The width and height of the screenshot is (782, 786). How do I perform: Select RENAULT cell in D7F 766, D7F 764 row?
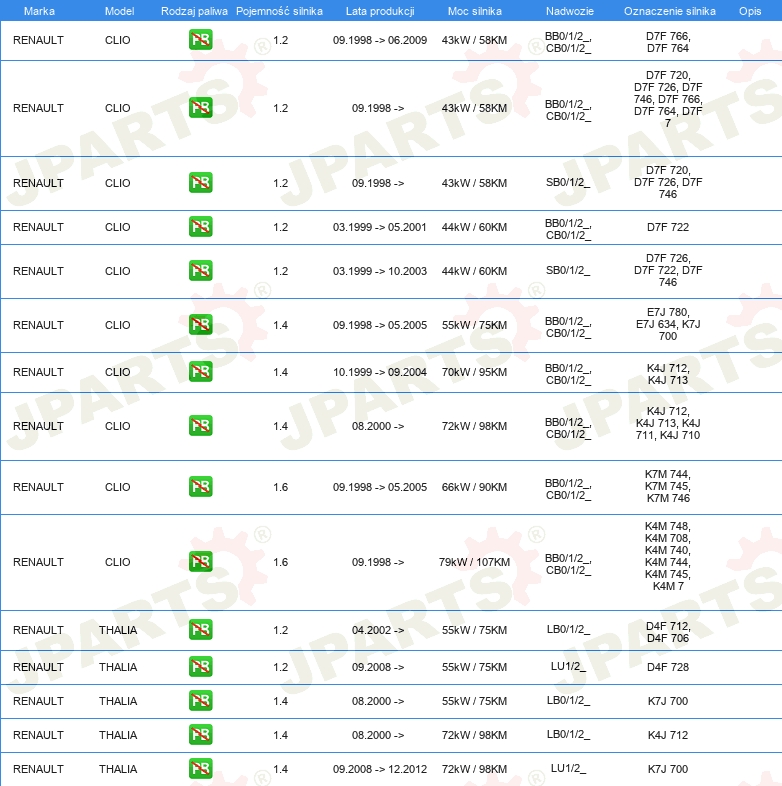[x=38, y=40]
